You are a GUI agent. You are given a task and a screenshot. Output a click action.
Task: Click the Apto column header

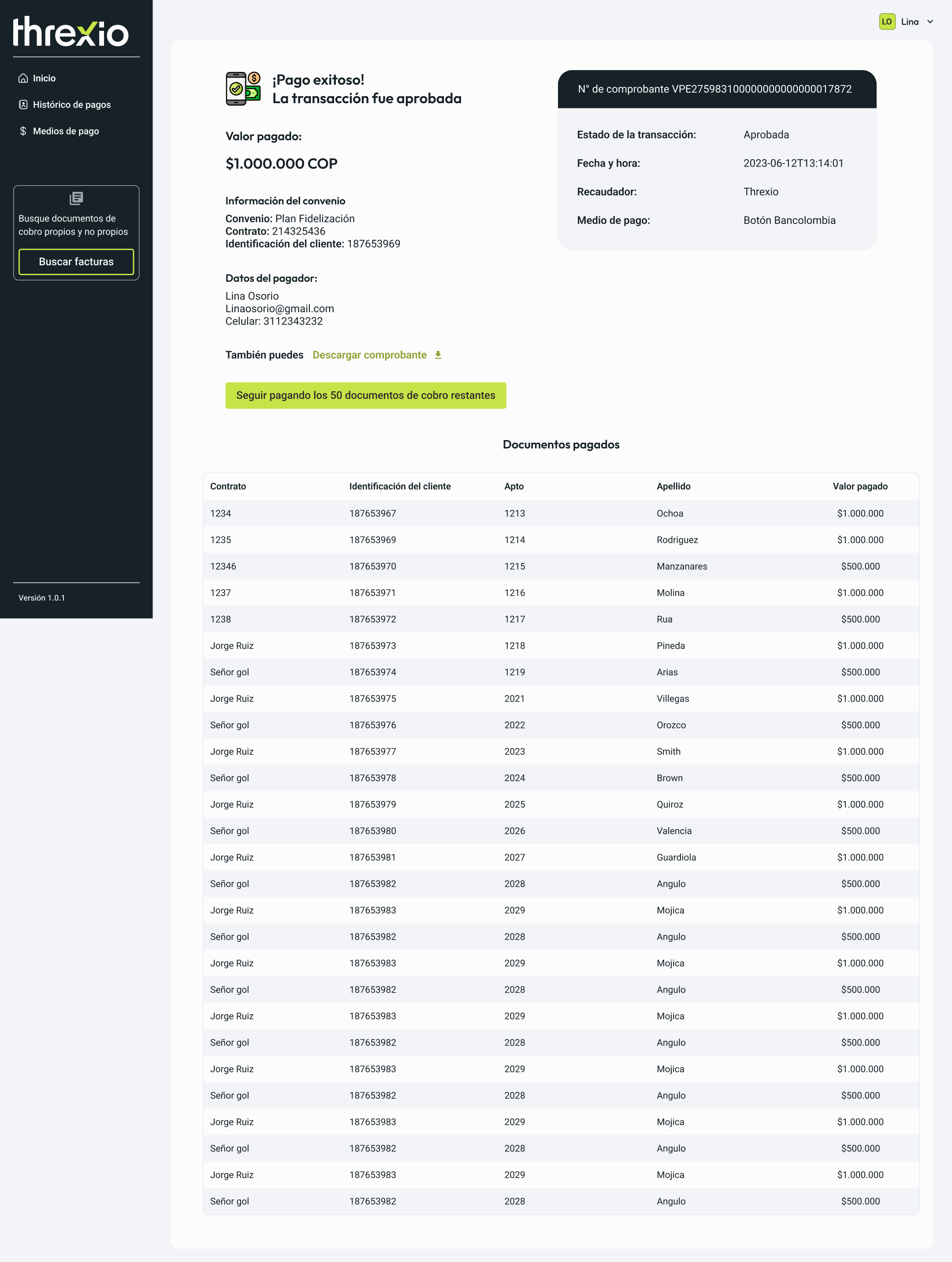point(514,486)
